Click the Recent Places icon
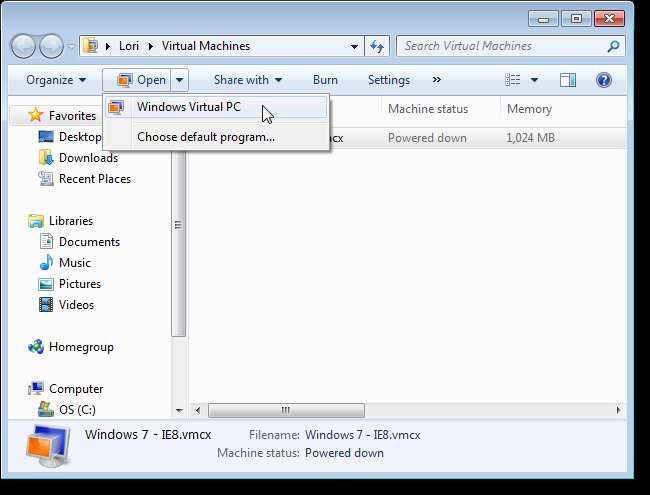 tap(46, 179)
